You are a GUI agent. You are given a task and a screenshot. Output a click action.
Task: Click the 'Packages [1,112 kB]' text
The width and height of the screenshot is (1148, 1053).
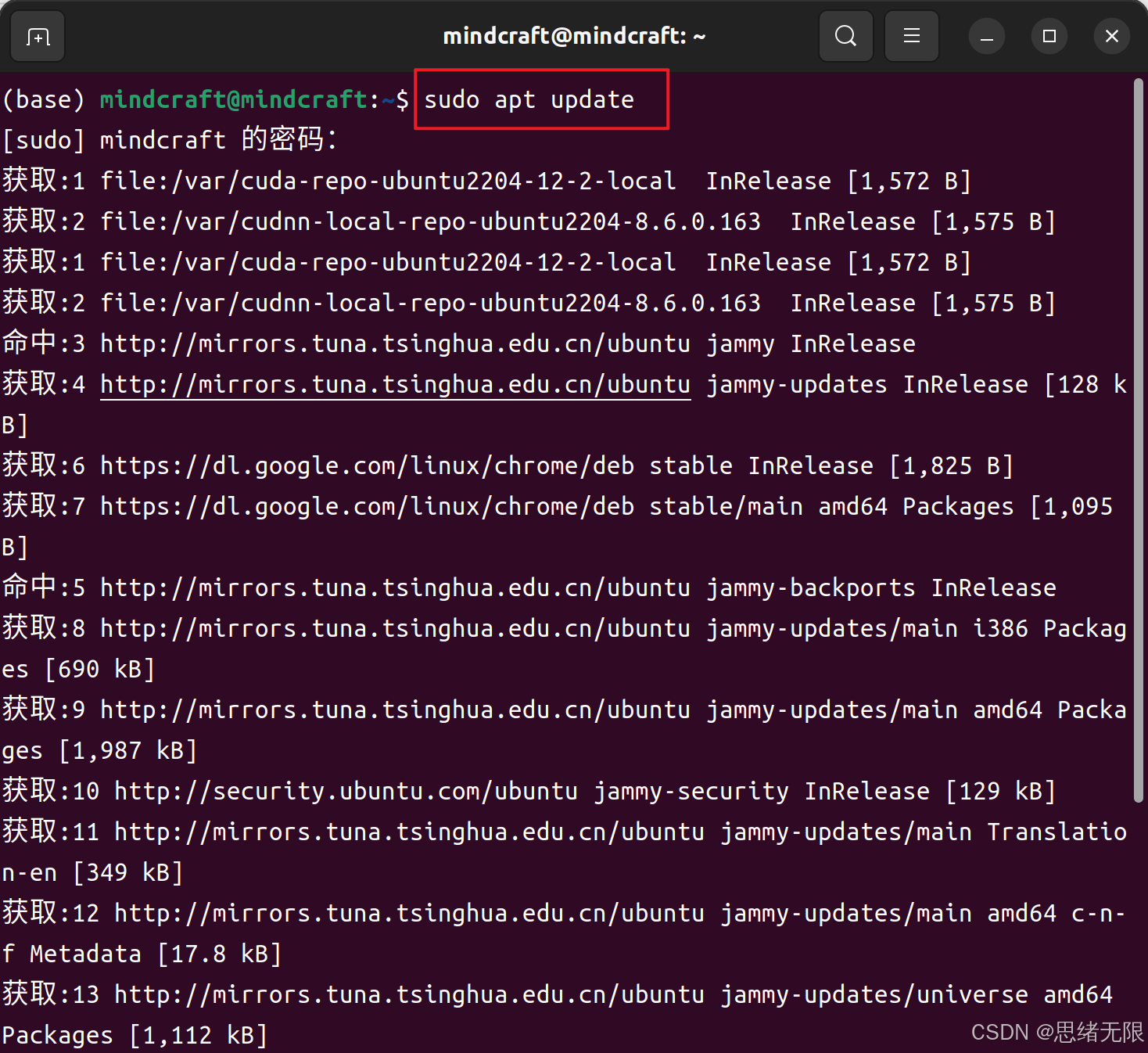click(135, 1035)
